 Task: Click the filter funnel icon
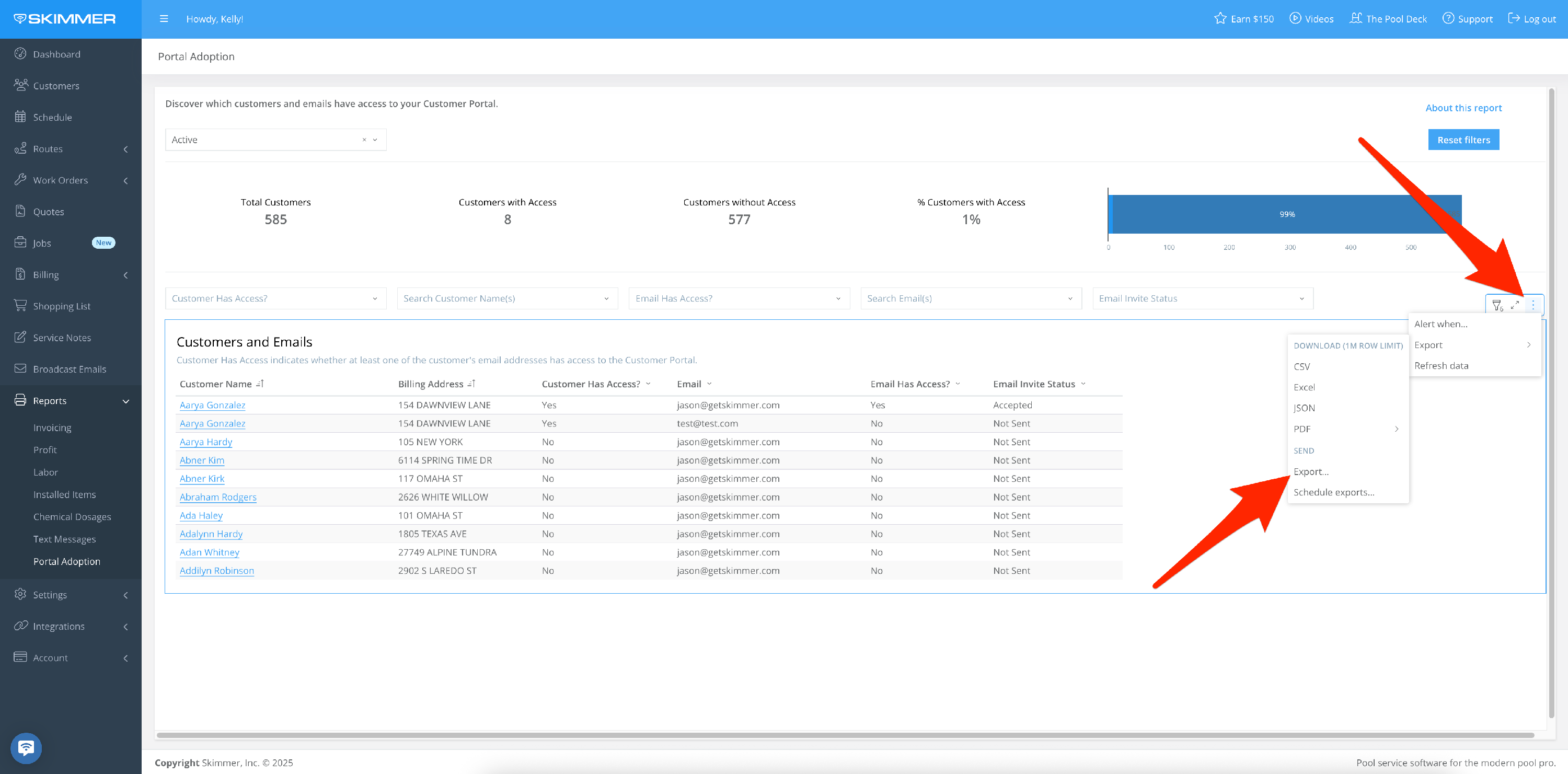pyautogui.click(x=1497, y=305)
